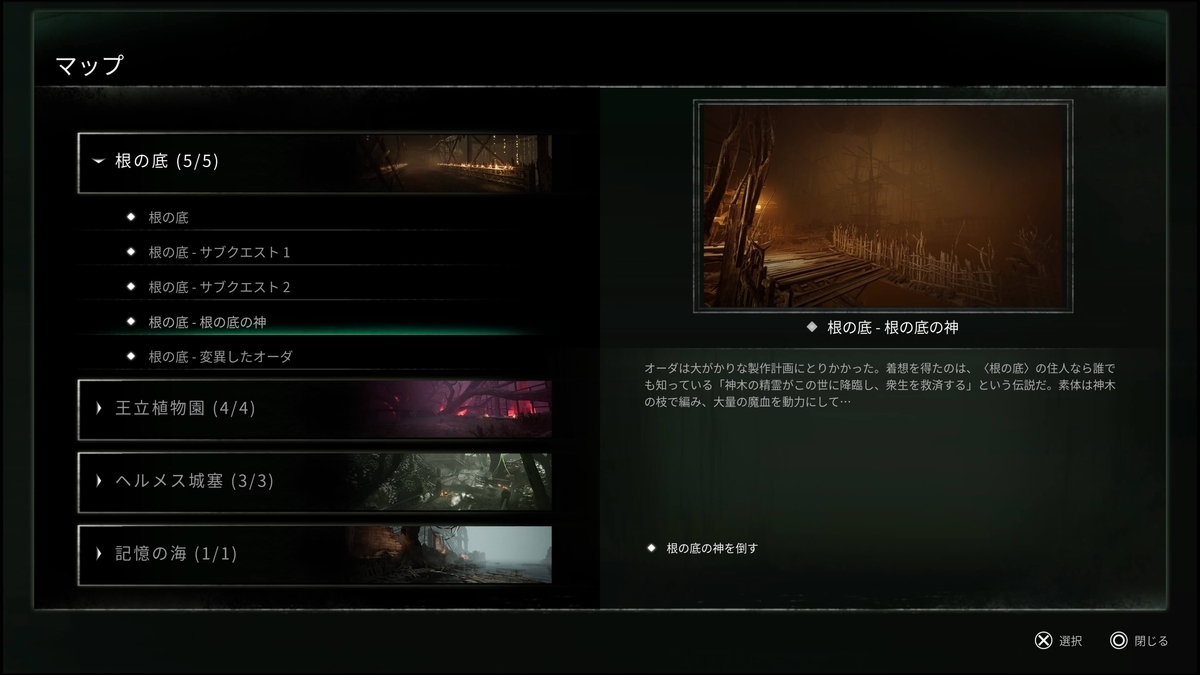Click the 記憶の海 banner thumbnail
Screen dimensions: 1200x675
[x=450, y=554]
